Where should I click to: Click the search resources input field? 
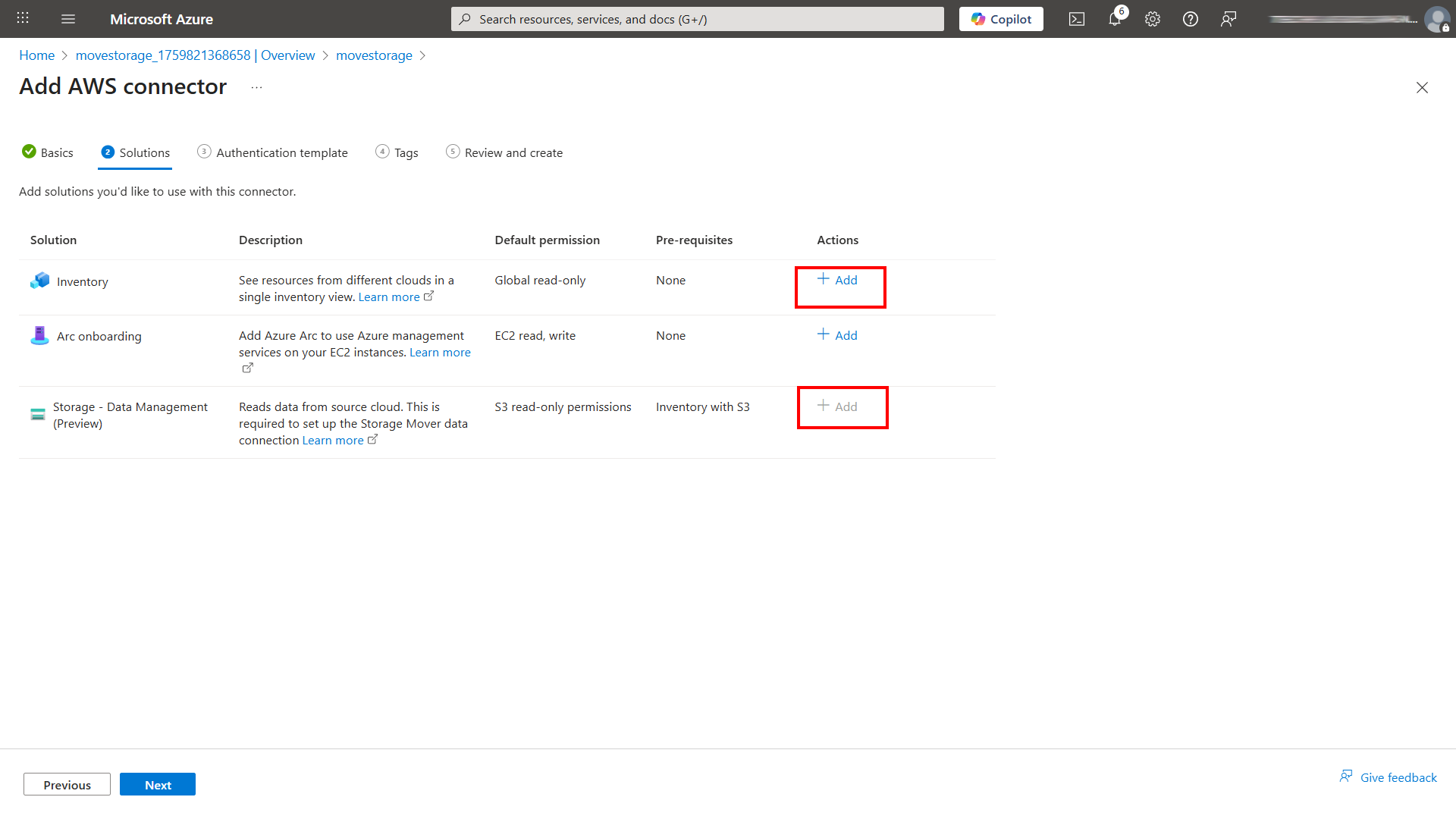coord(697,19)
